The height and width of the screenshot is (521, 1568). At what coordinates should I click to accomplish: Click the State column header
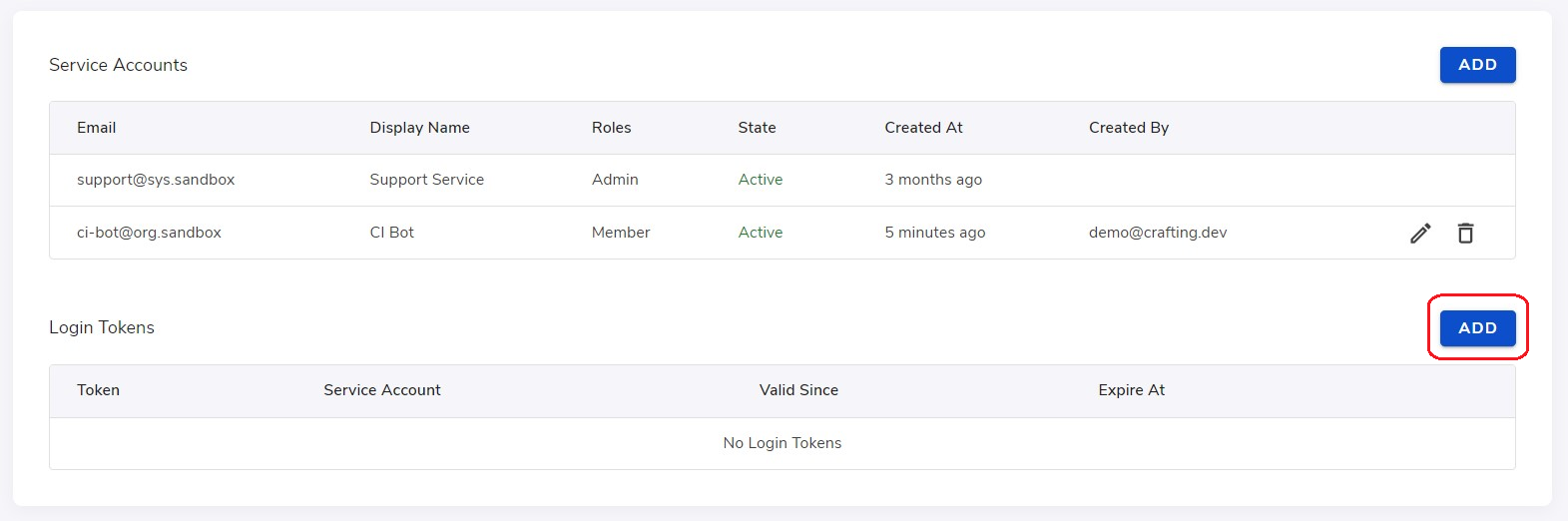click(x=757, y=128)
